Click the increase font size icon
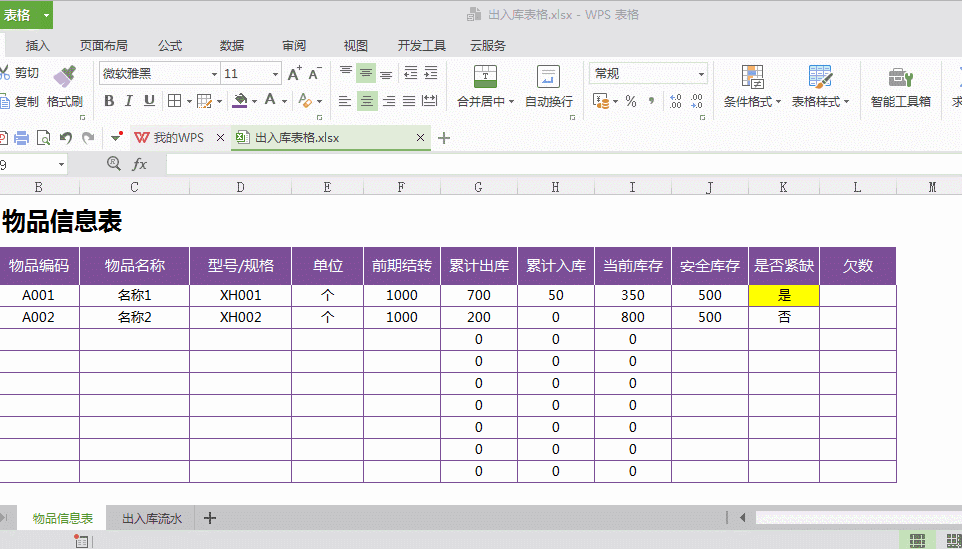The width and height of the screenshot is (962, 549). pos(294,74)
